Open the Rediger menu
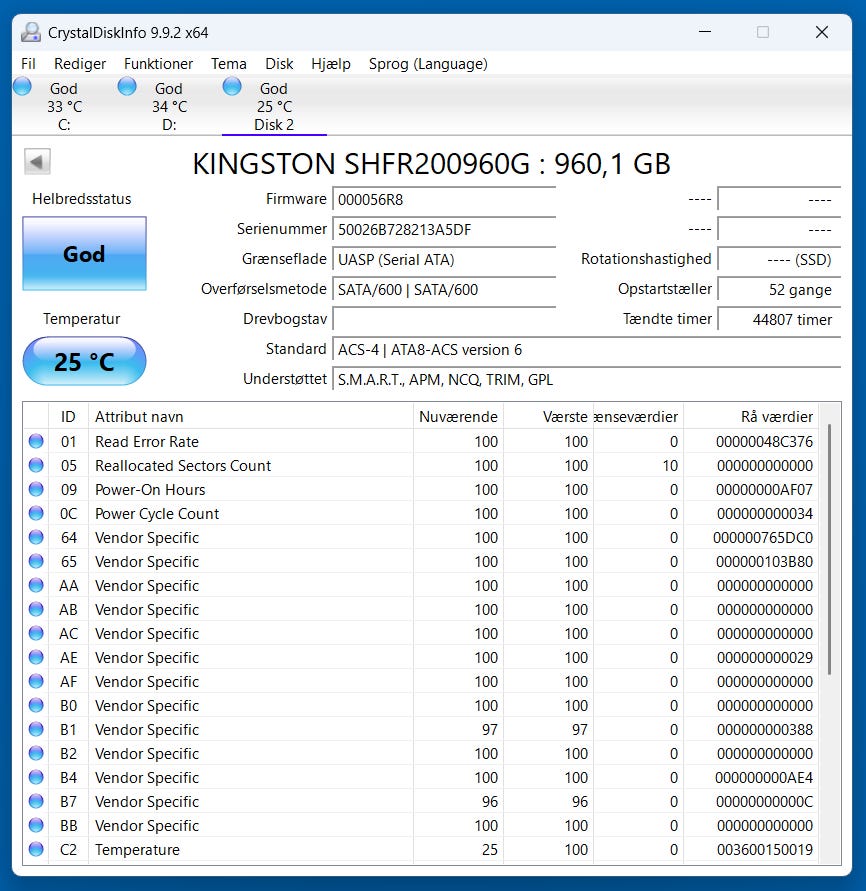Viewport: 866px width, 891px height. (80, 64)
